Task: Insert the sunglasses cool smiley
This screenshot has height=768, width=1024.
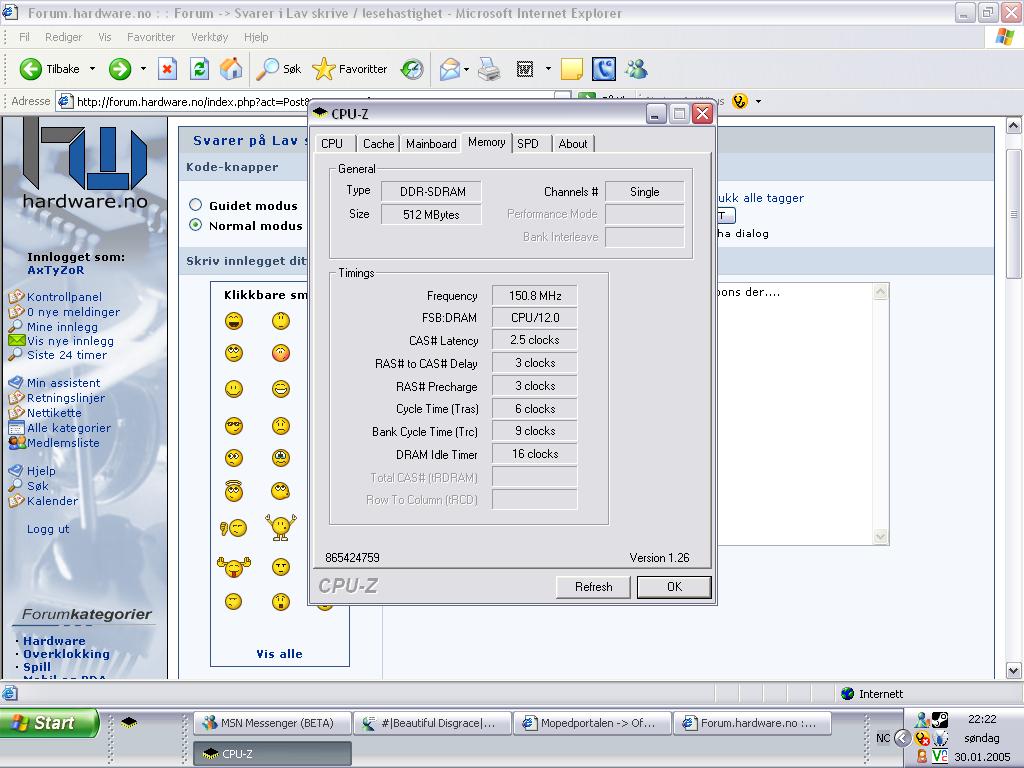Action: click(234, 426)
